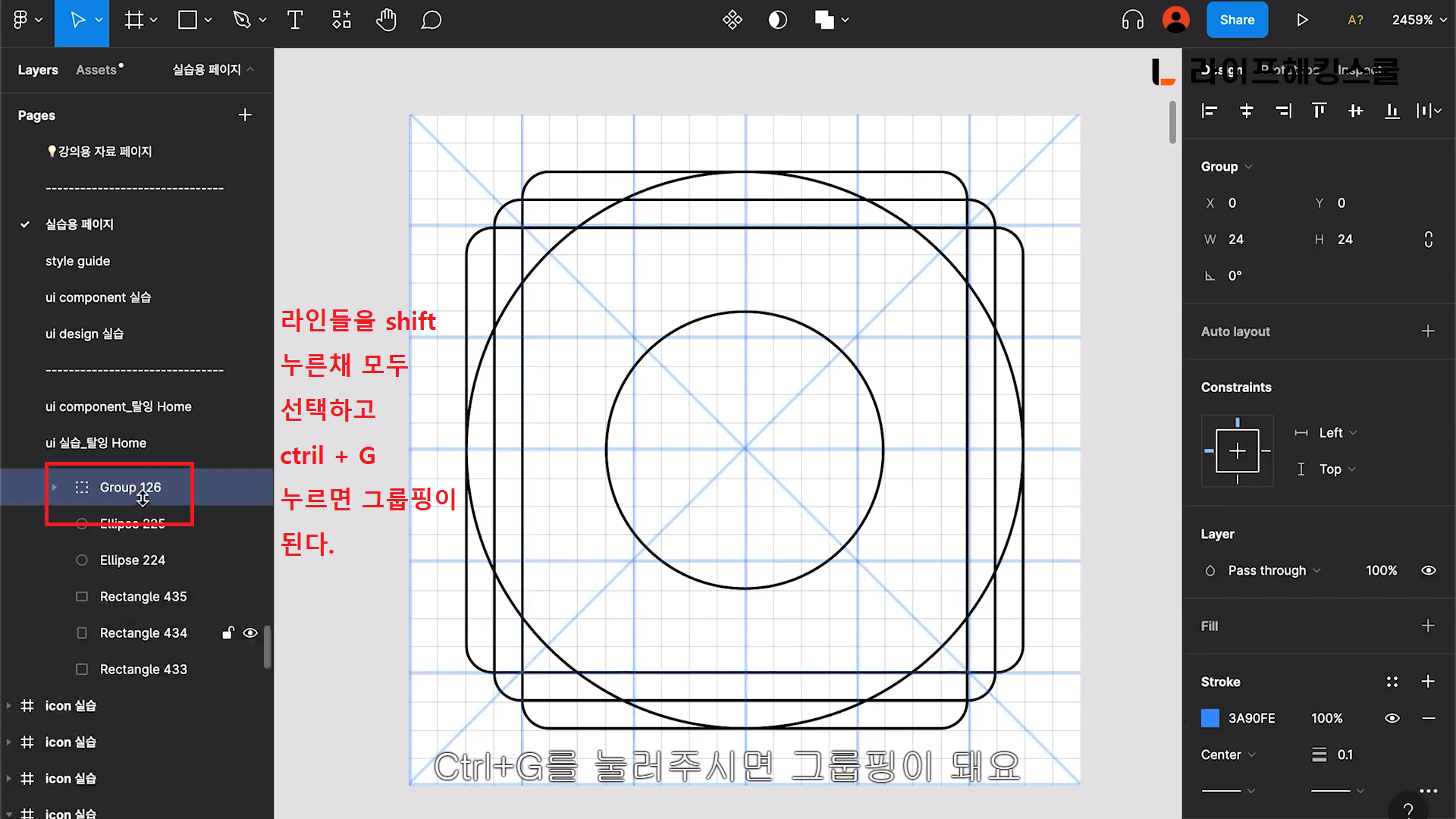Add a new page with plus

point(244,115)
